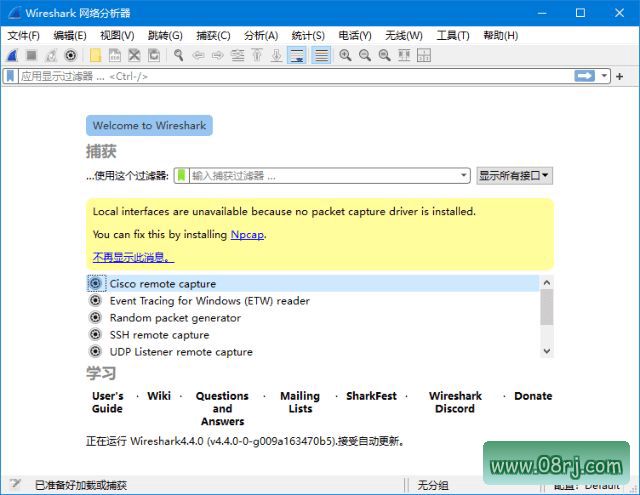640x495 pixels.
Task: Jump to first packet icon
Action: (257, 55)
